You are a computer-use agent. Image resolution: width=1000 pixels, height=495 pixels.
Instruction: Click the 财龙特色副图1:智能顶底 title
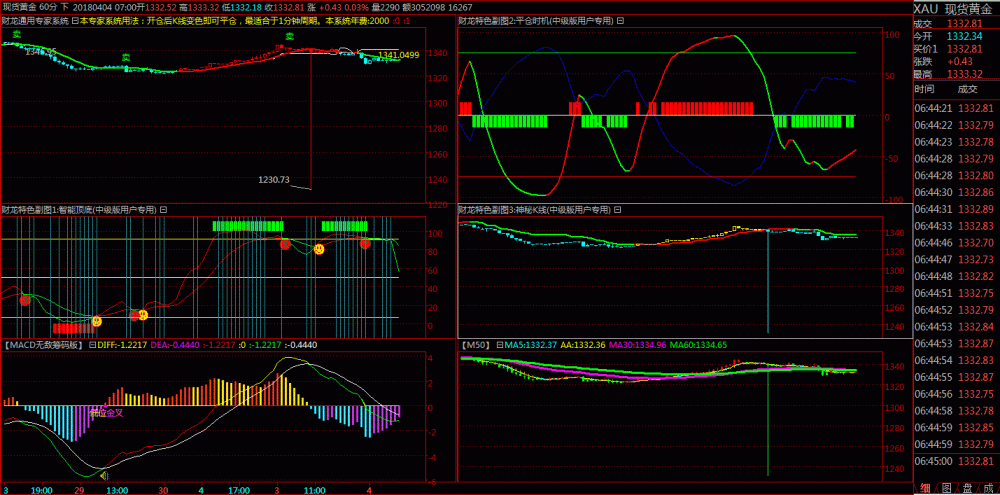click(79, 209)
